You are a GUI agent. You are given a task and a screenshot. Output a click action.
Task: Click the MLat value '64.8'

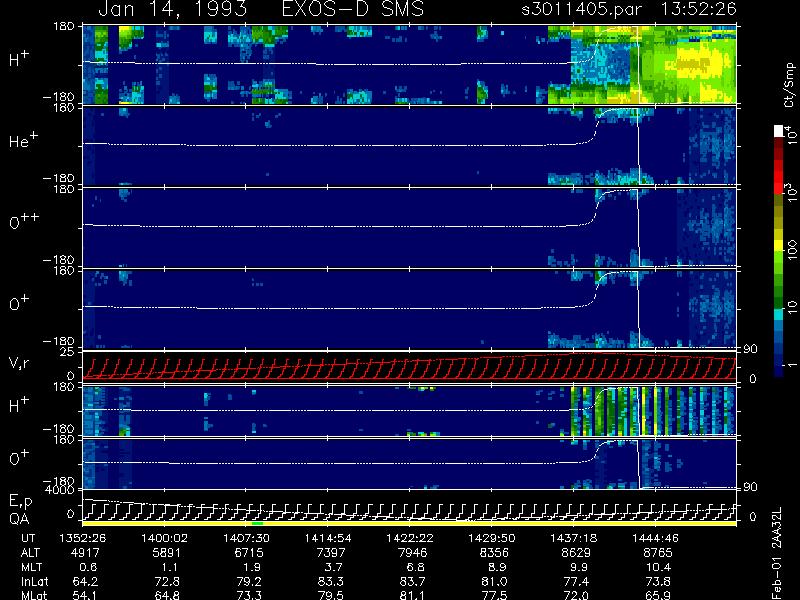[x=167, y=595]
